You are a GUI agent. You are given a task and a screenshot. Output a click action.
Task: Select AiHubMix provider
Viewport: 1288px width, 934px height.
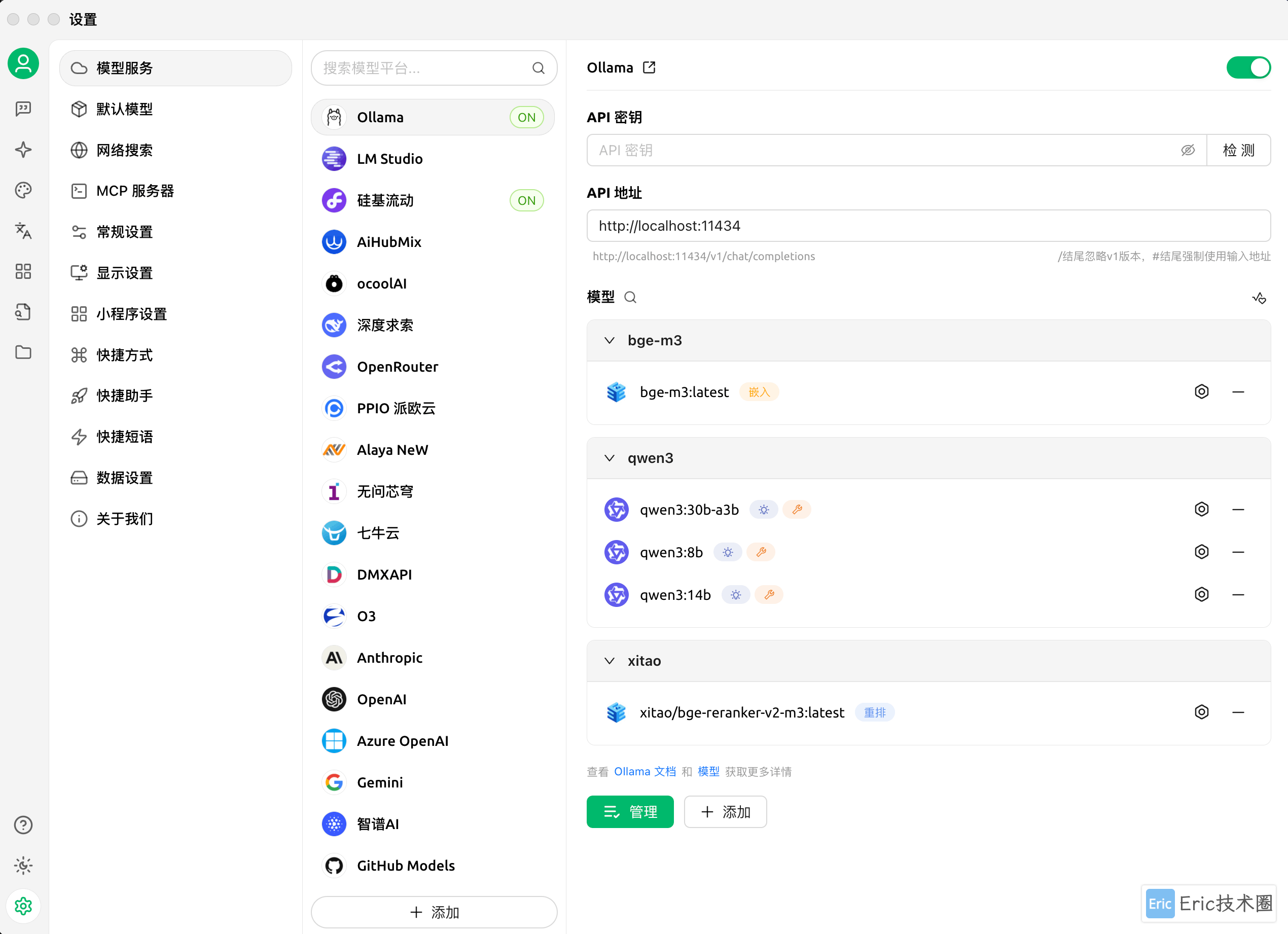pyautogui.click(x=433, y=242)
